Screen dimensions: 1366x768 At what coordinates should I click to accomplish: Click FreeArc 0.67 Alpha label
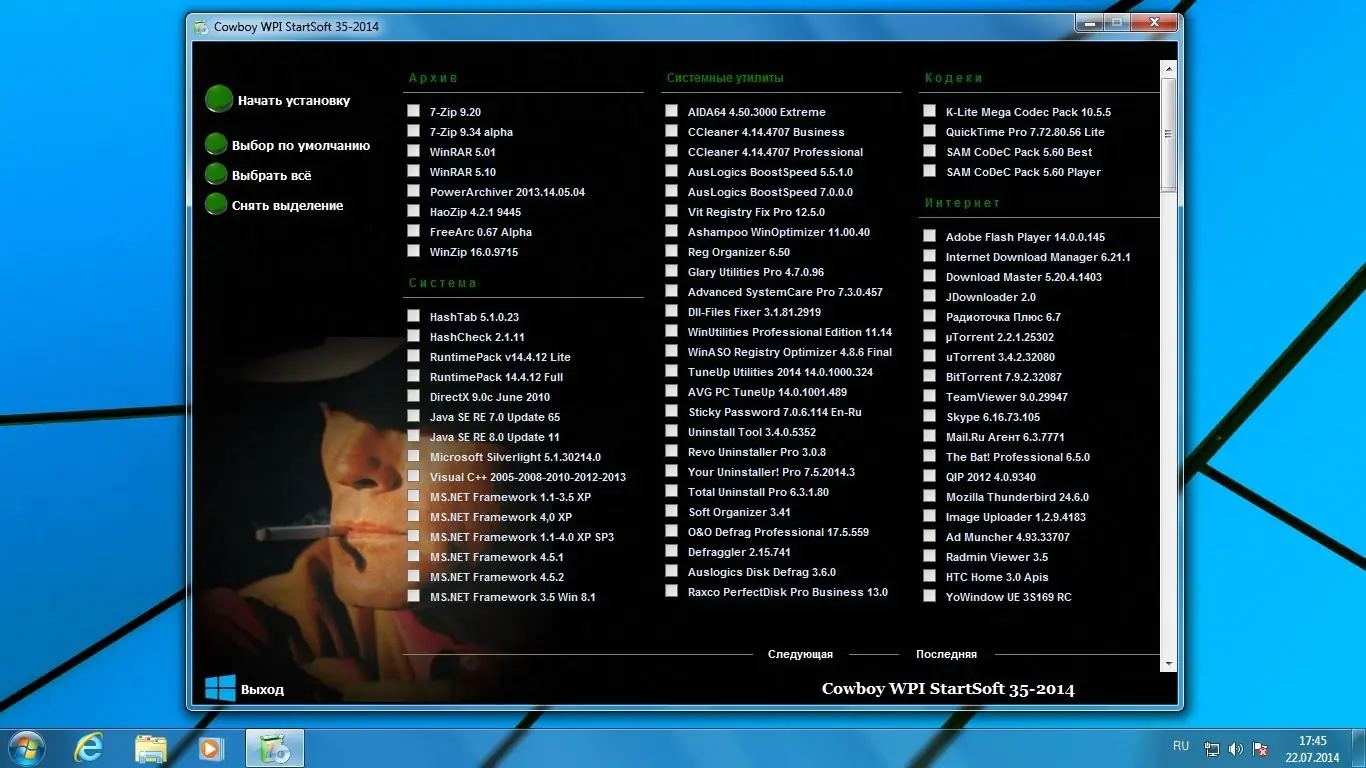point(481,232)
